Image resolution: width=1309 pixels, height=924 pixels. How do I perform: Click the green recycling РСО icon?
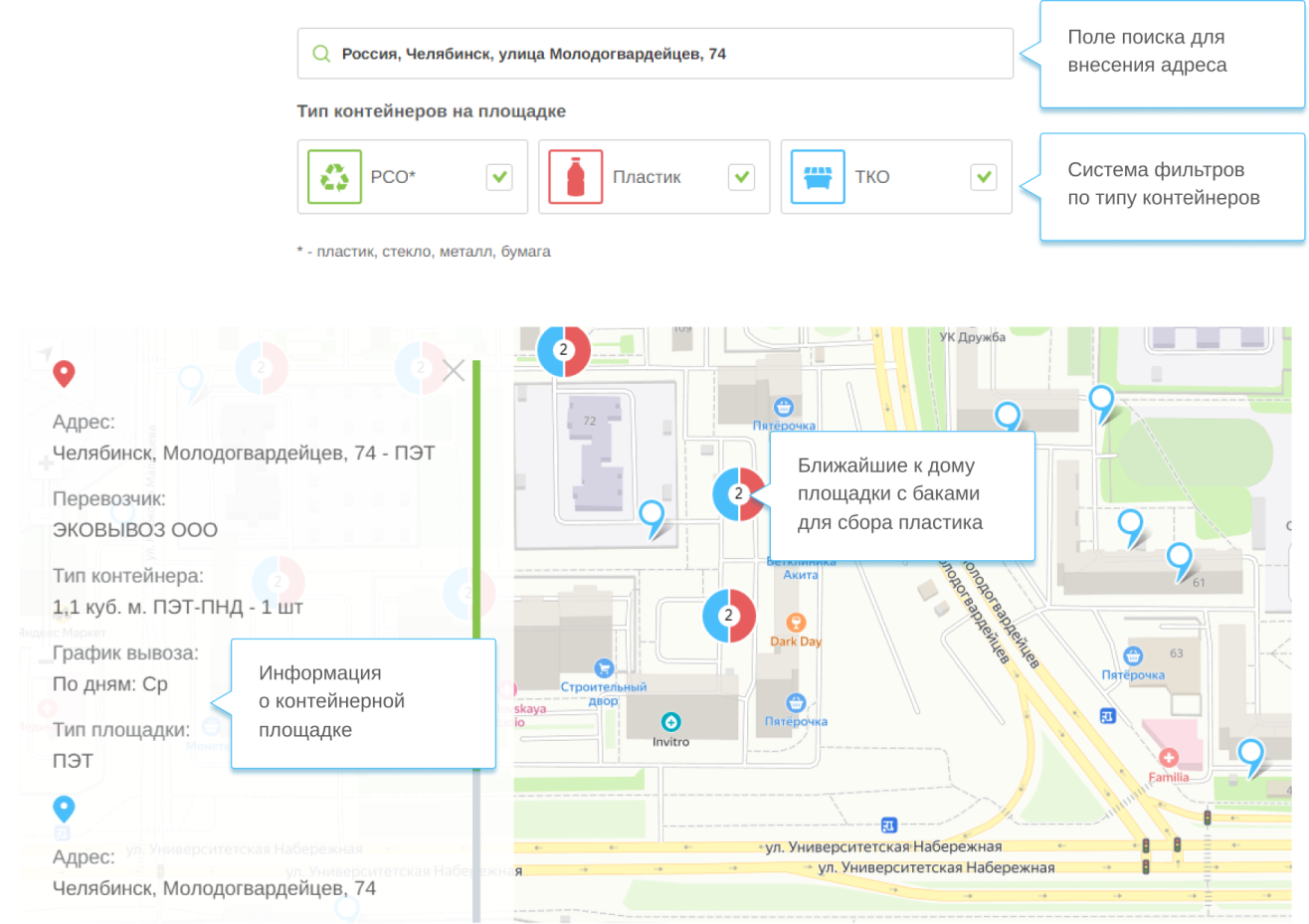pyautogui.click(x=334, y=177)
